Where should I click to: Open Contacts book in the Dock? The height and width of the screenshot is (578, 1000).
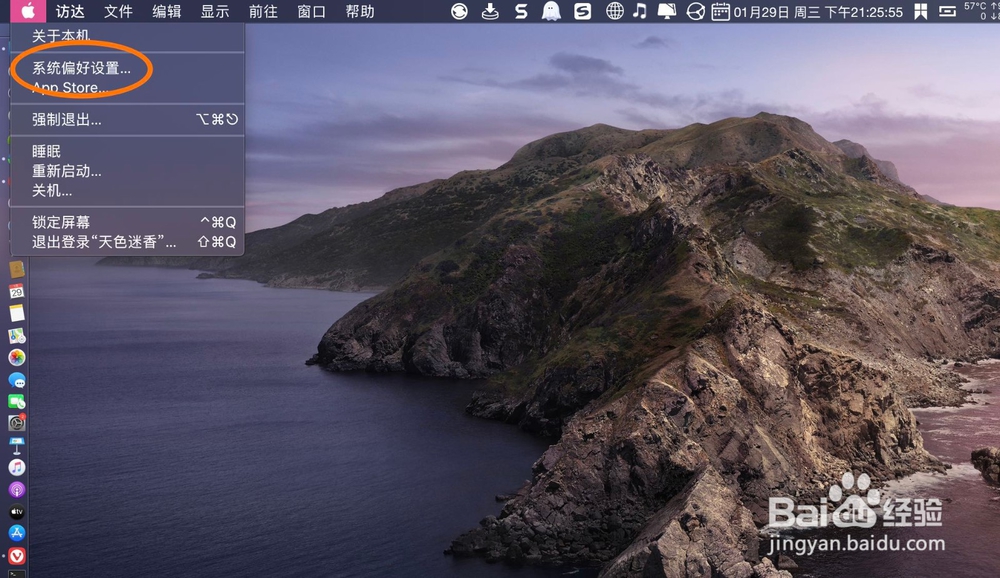click(x=17, y=269)
